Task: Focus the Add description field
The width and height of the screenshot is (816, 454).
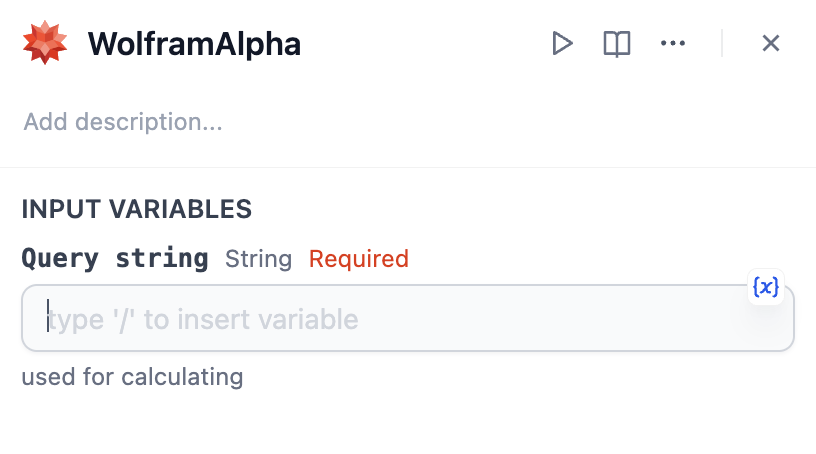Action: pyautogui.click(x=123, y=122)
